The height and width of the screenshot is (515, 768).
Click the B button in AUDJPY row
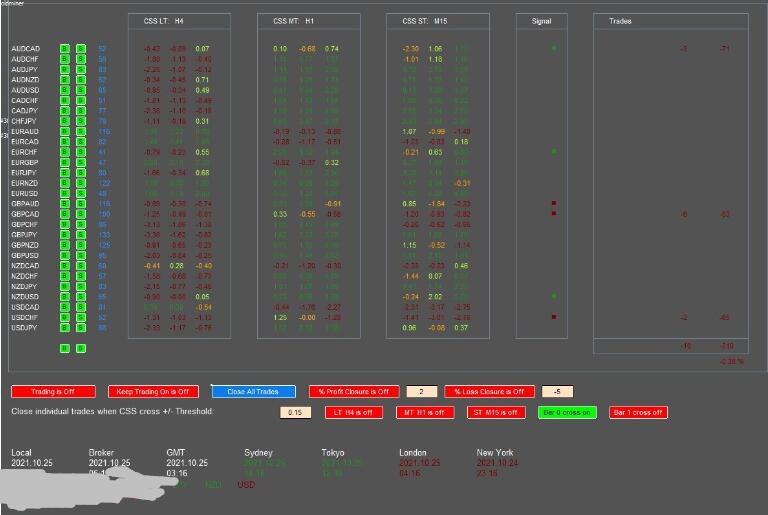(65, 69)
